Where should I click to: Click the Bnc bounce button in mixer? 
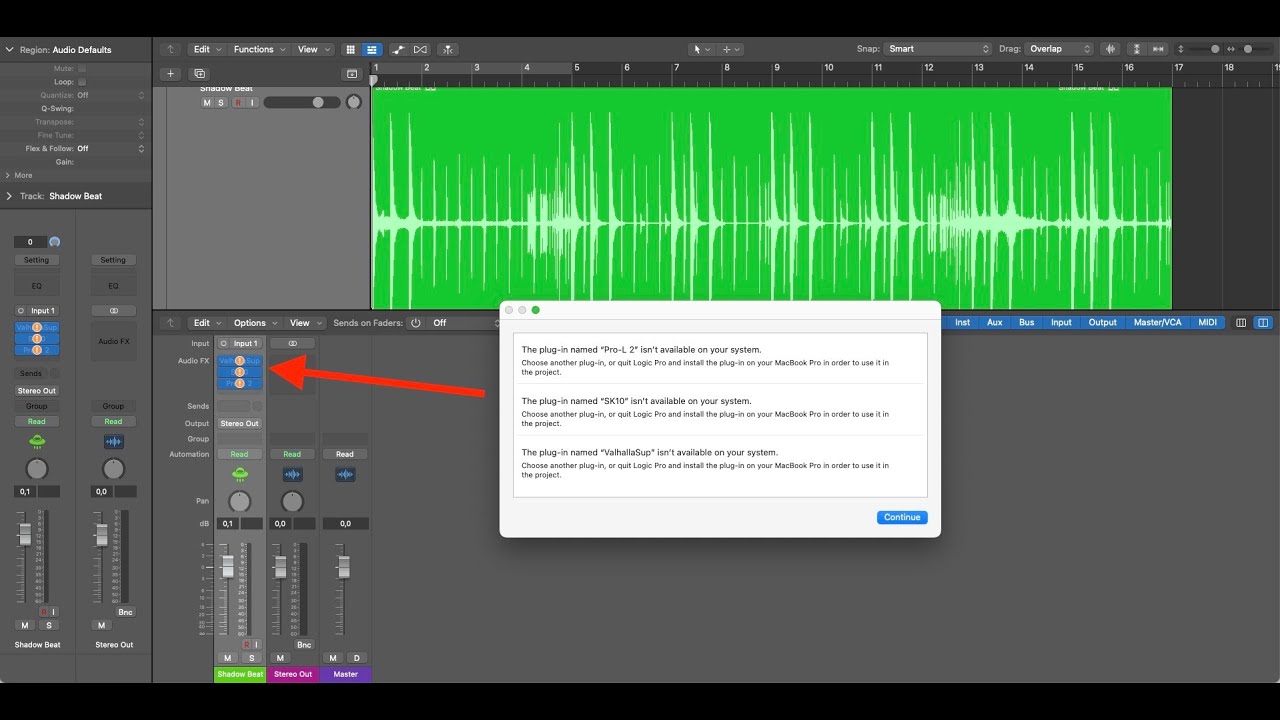tap(304, 645)
